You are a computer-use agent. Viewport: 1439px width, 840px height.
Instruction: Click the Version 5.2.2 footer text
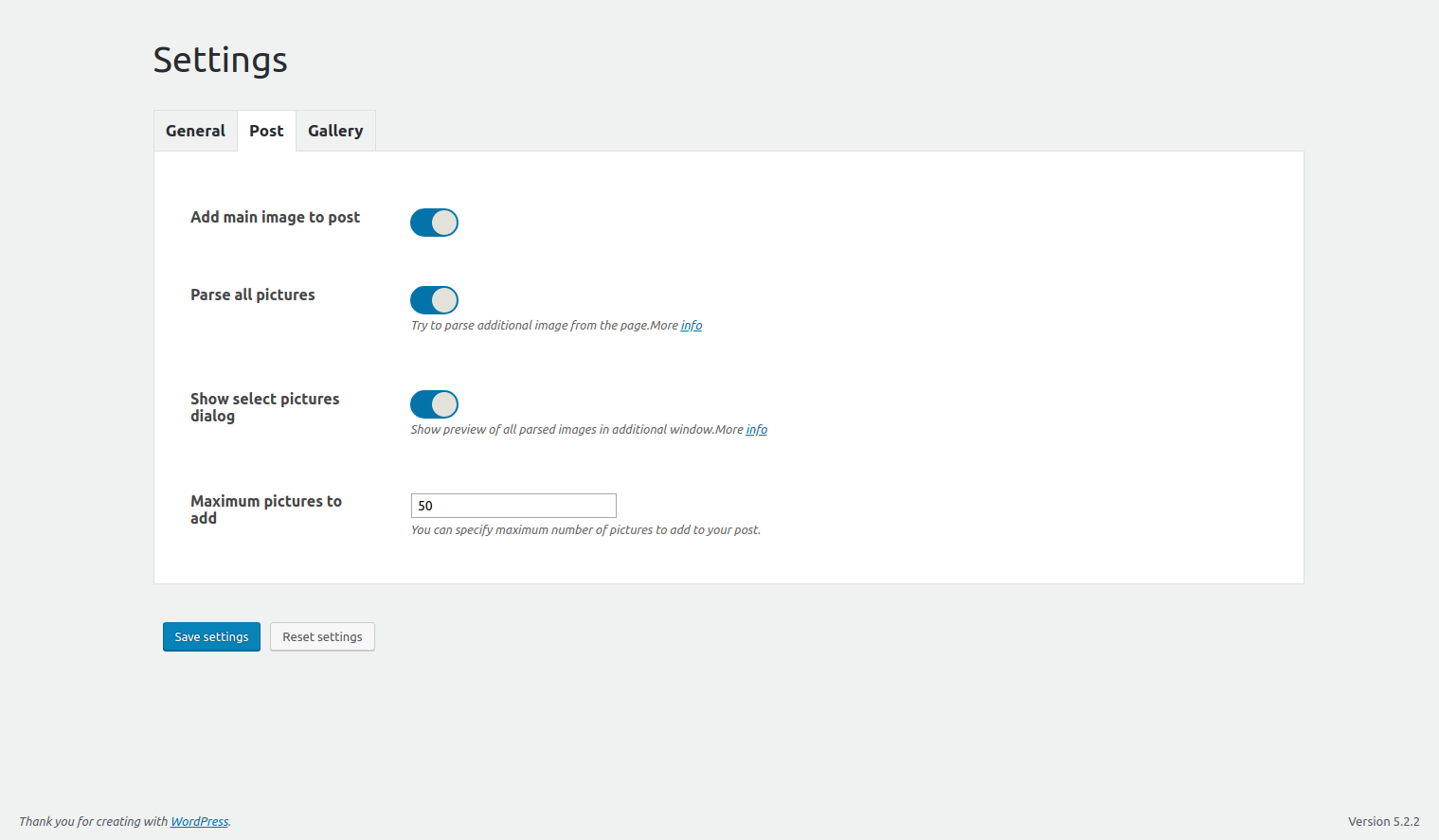click(1383, 822)
